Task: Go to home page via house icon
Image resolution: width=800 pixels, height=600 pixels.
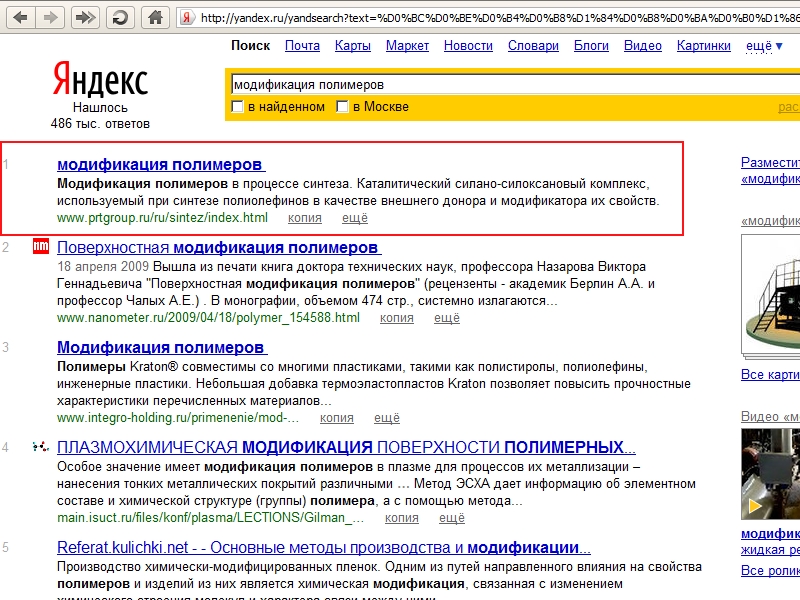Action: click(x=155, y=18)
